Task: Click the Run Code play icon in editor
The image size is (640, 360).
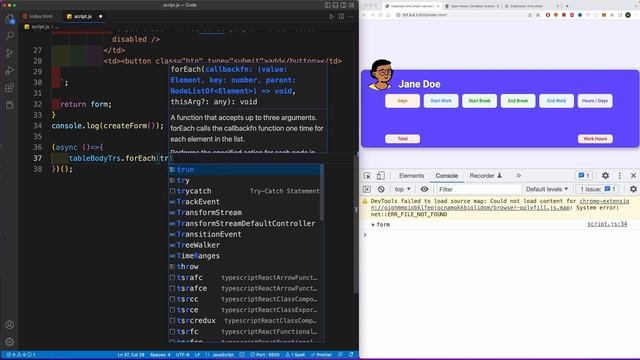Action: click(x=331, y=16)
